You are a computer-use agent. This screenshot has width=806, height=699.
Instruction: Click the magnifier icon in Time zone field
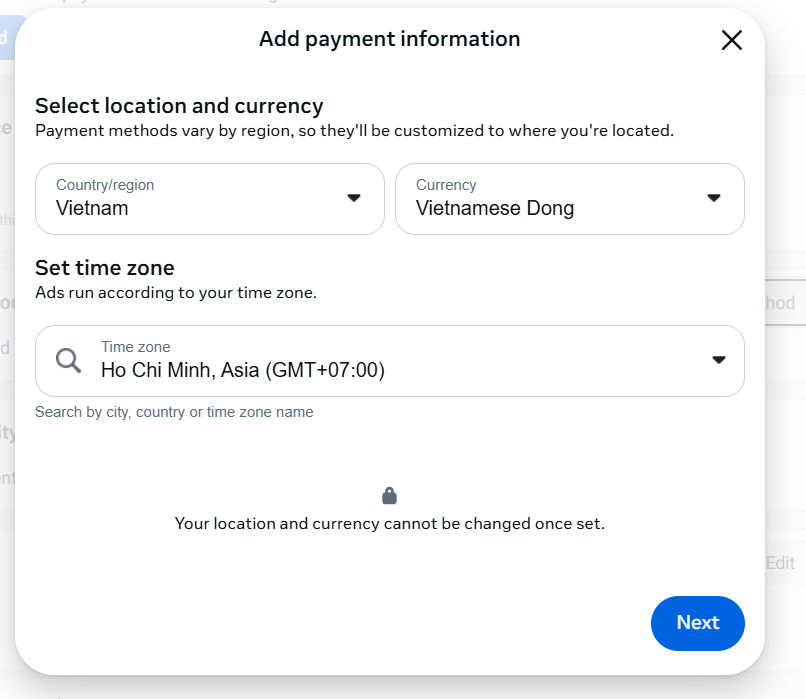tap(68, 360)
